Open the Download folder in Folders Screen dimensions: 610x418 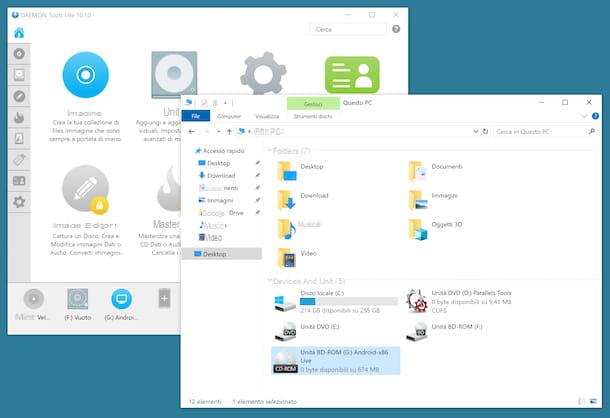point(303,200)
